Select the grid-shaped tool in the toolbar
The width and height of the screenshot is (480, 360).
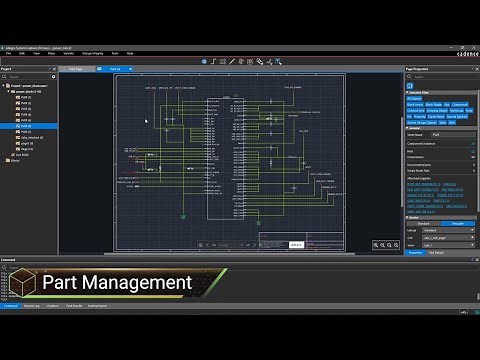click(223, 61)
